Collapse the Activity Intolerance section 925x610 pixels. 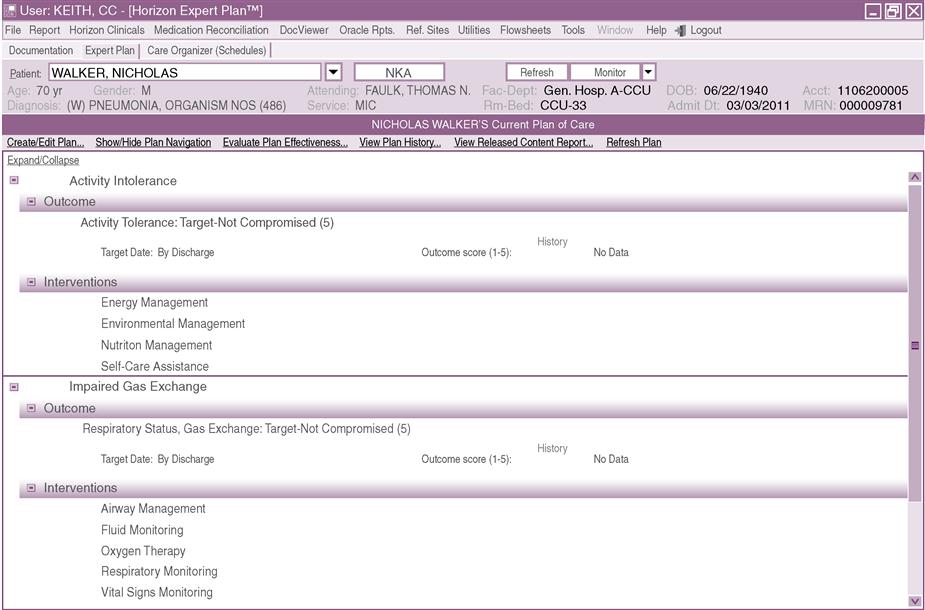(14, 181)
